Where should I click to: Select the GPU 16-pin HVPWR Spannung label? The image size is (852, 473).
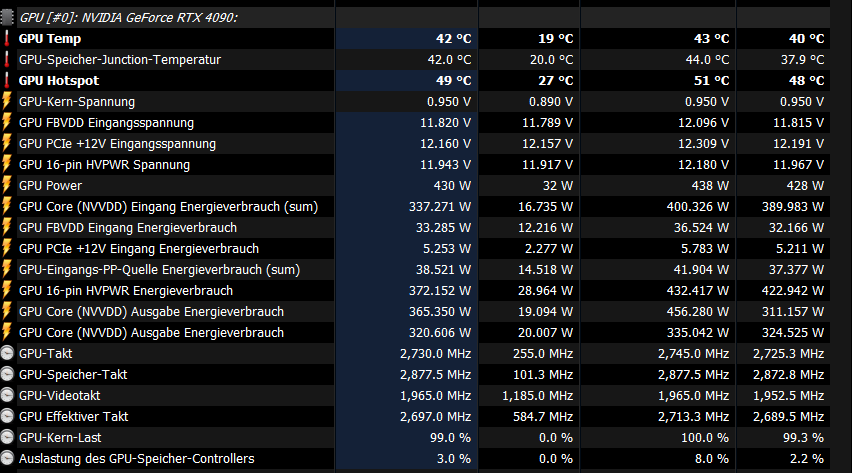point(104,165)
